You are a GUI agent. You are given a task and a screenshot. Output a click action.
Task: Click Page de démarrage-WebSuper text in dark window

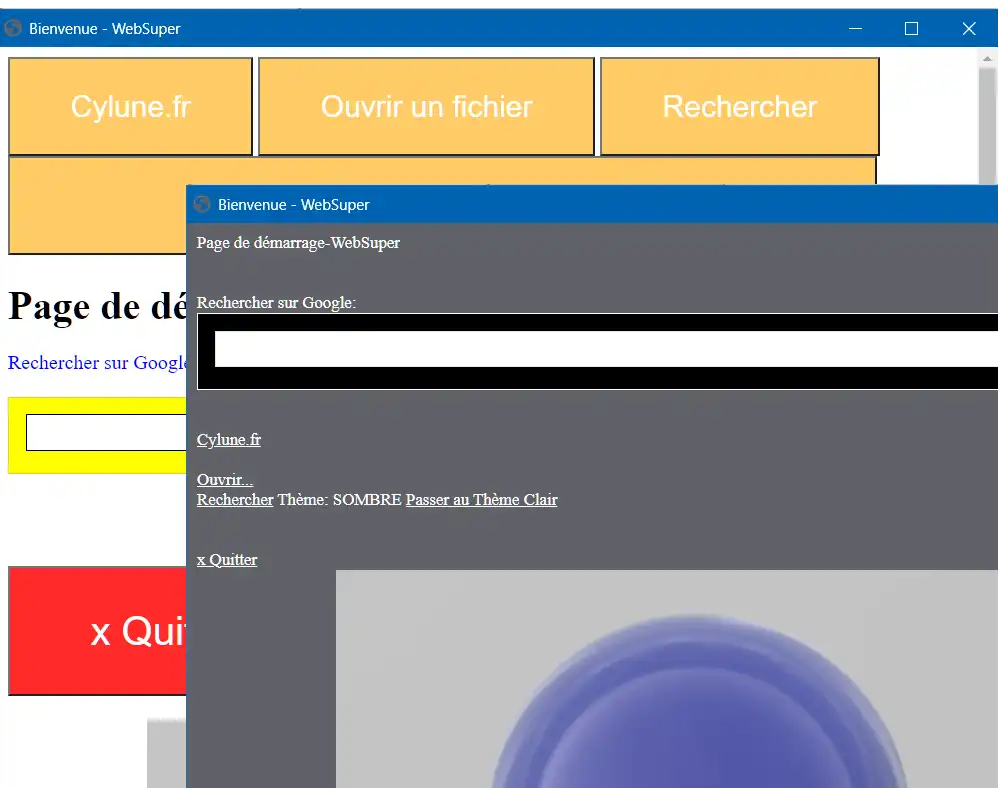coord(298,243)
